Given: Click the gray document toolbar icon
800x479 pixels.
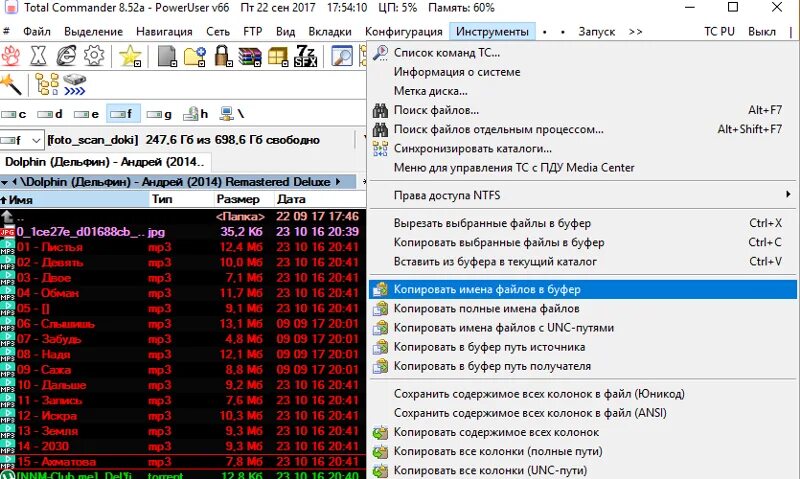Looking at the screenshot, I should click(x=167, y=56).
